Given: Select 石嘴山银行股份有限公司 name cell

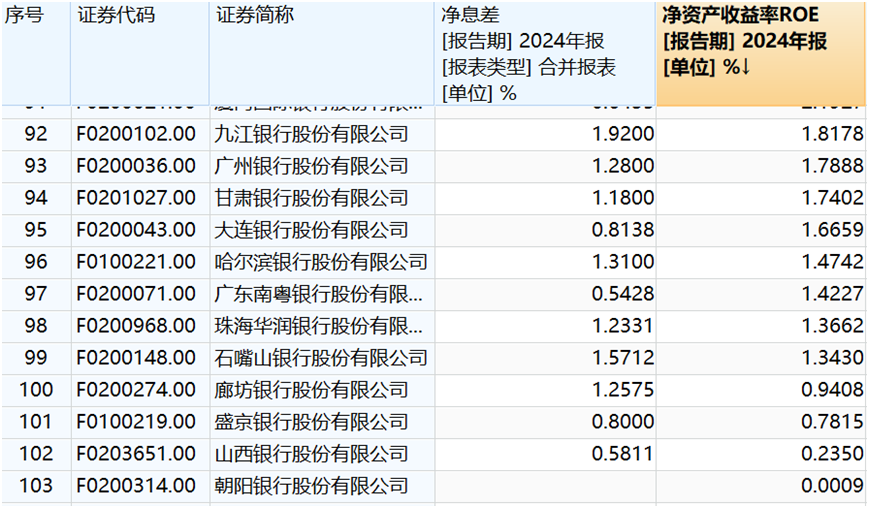Looking at the screenshot, I should pos(321,358).
